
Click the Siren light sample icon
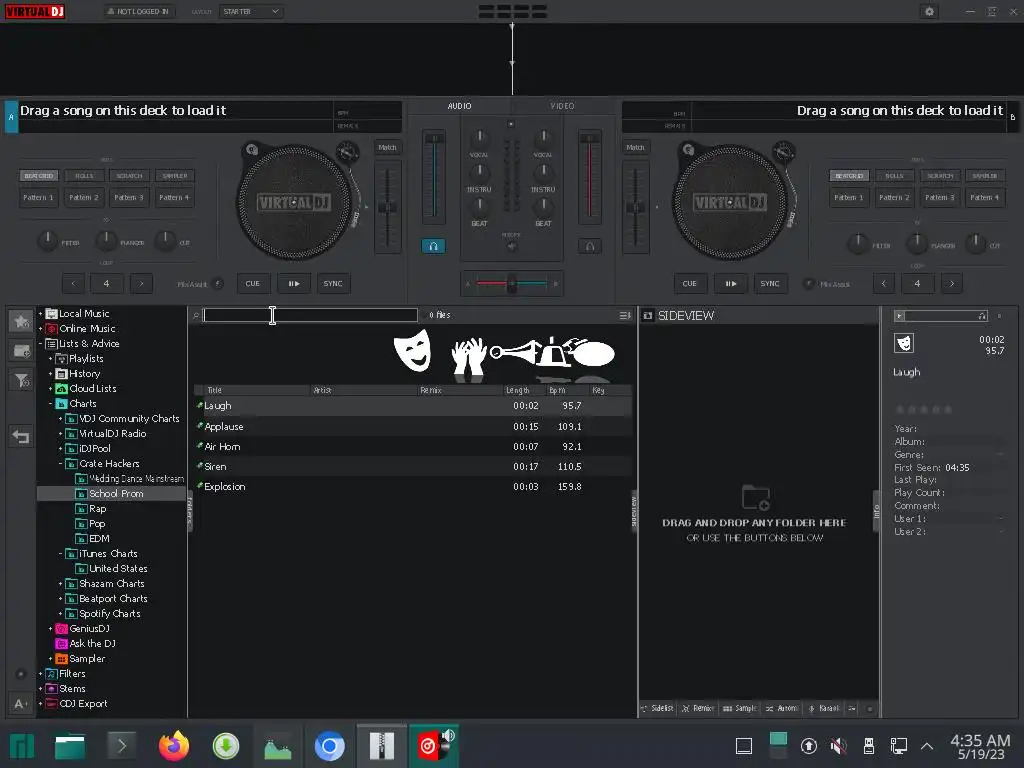[x=552, y=353]
